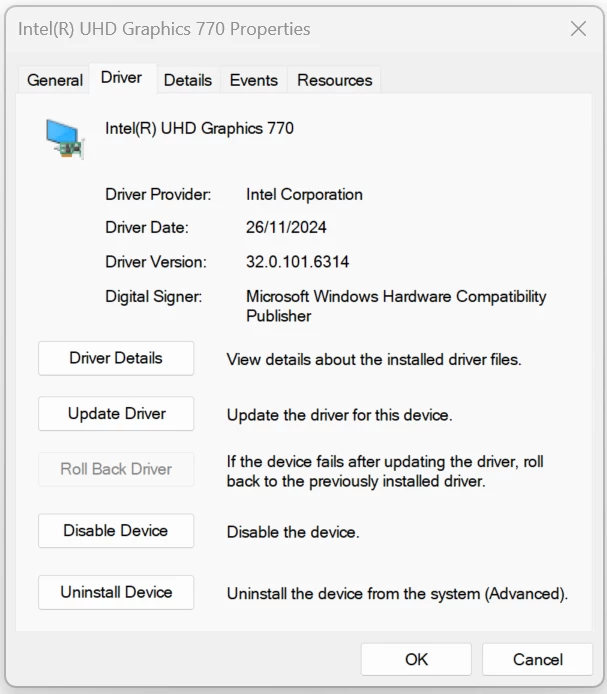
Task: Click the 'Disable the device.' description
Action: pos(293,532)
